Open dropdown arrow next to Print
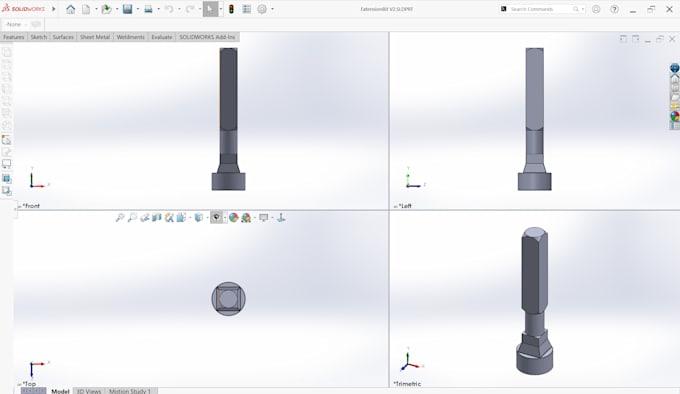 [x=158, y=9]
